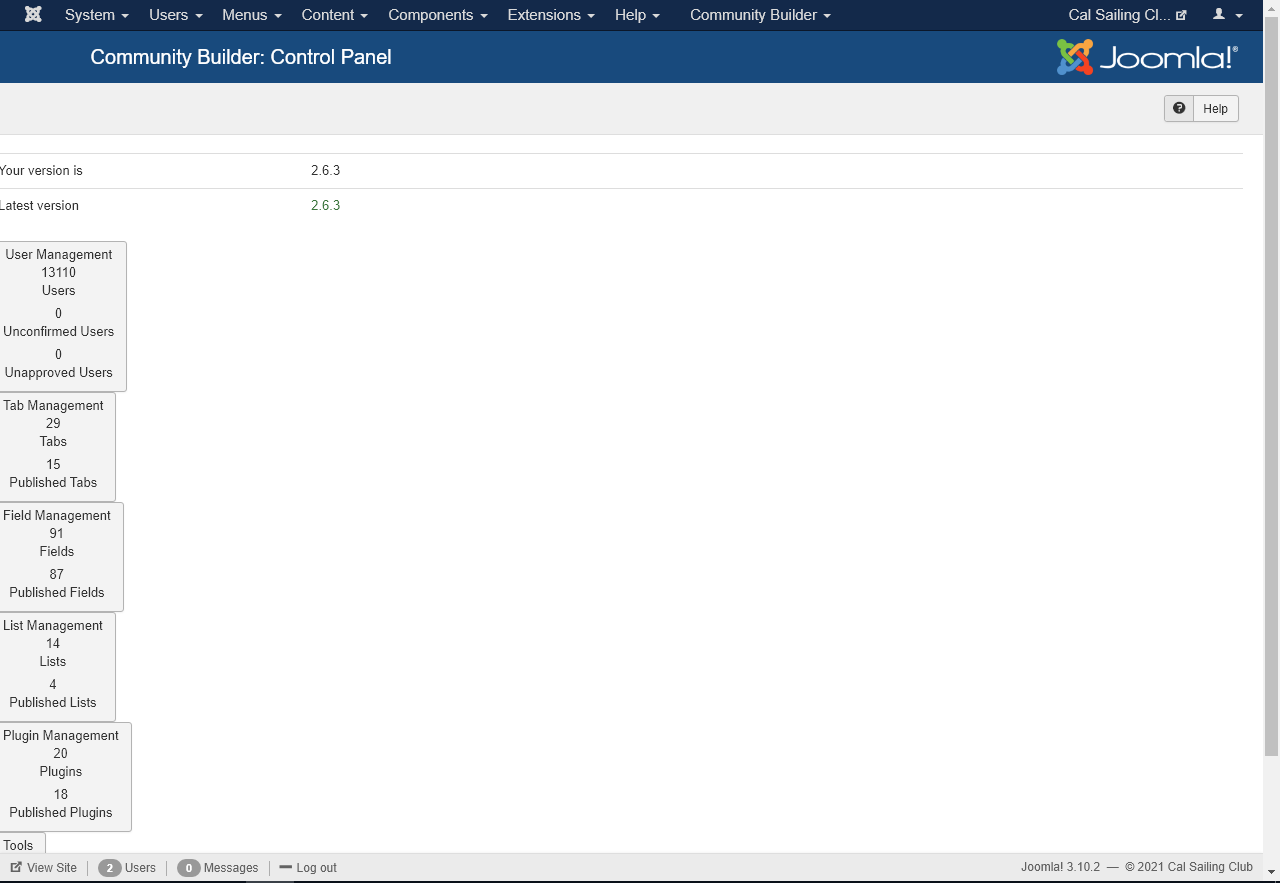1280x883 pixels.
Task: Click the Joomla logo icon in top bar
Action: (33, 15)
